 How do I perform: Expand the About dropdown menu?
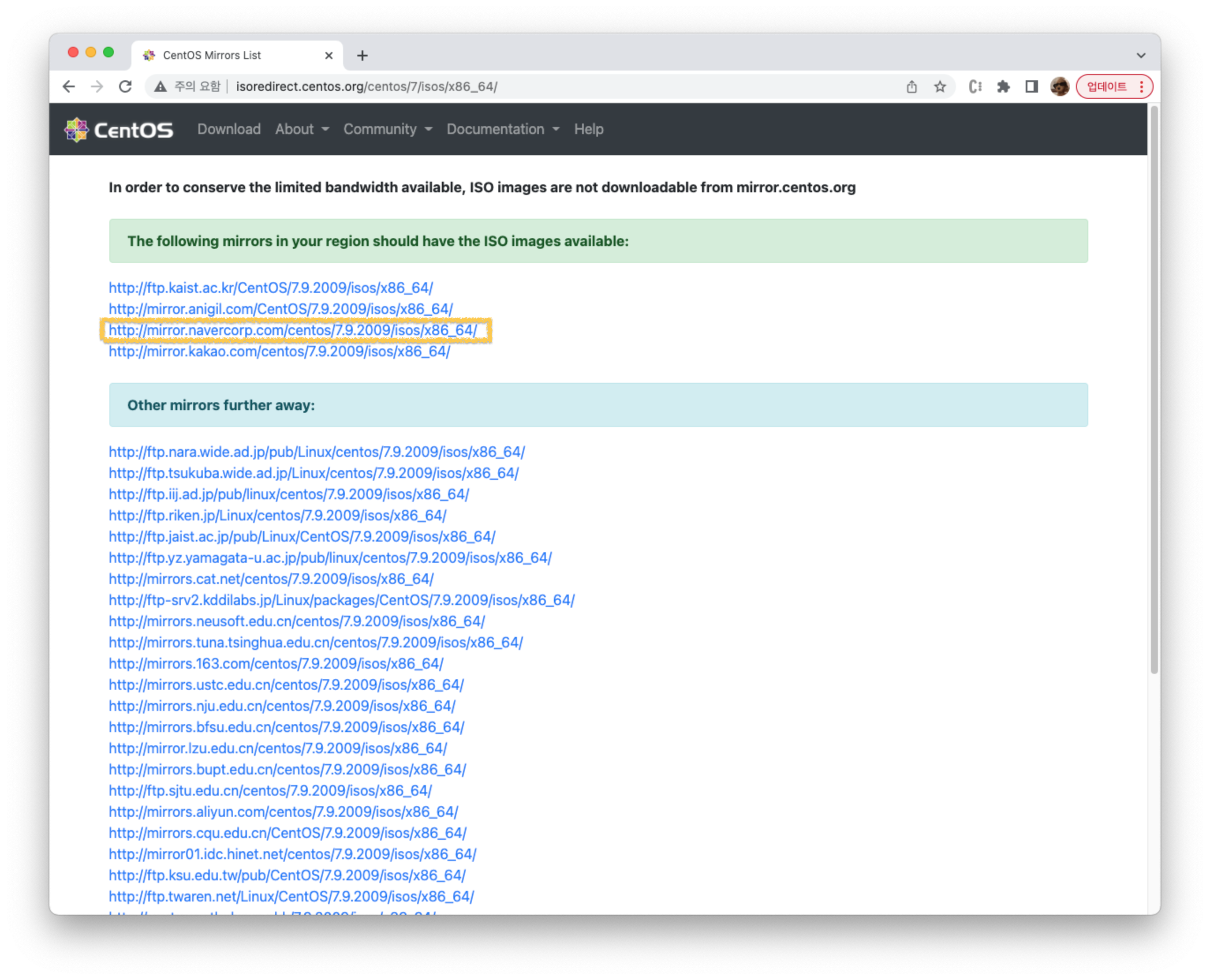[x=301, y=129]
